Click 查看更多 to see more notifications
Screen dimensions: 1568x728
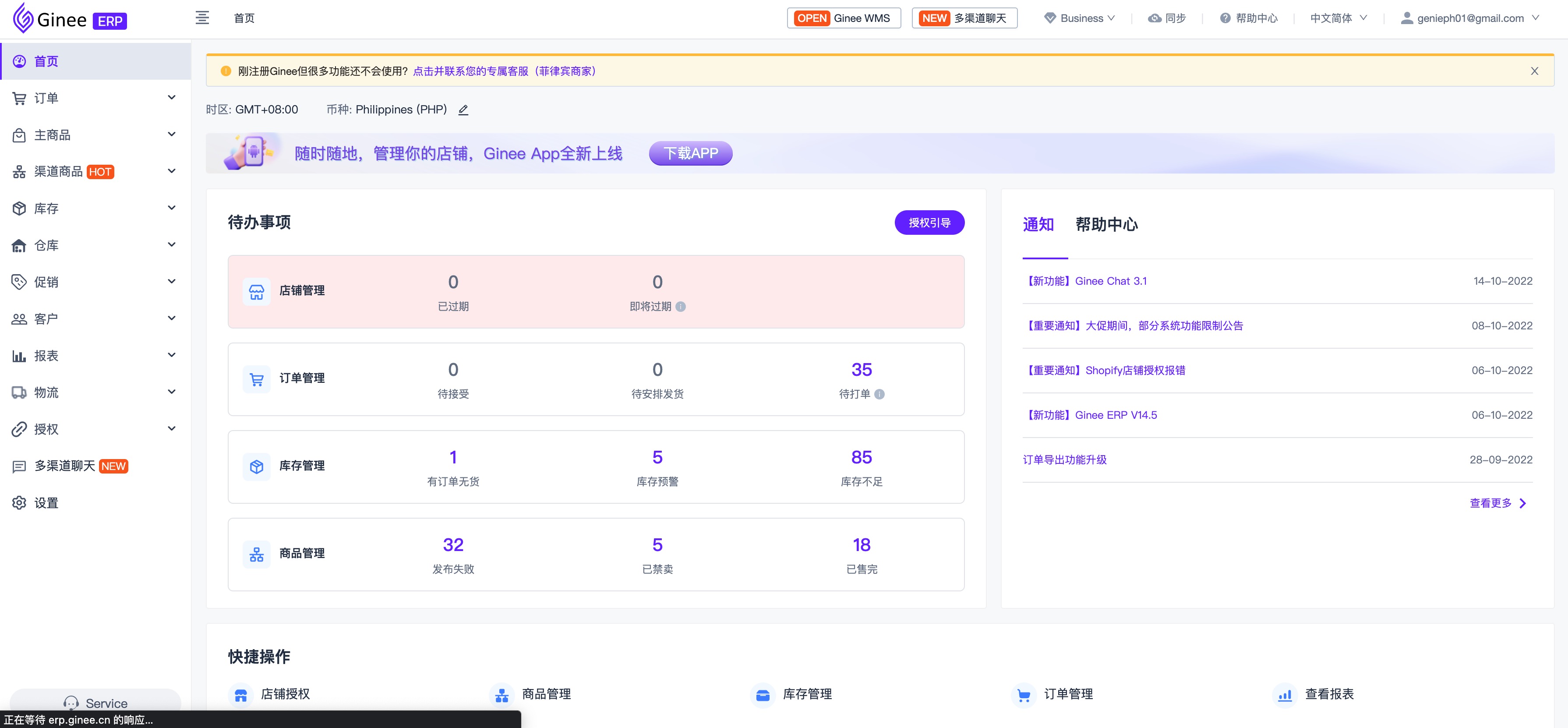(1497, 503)
